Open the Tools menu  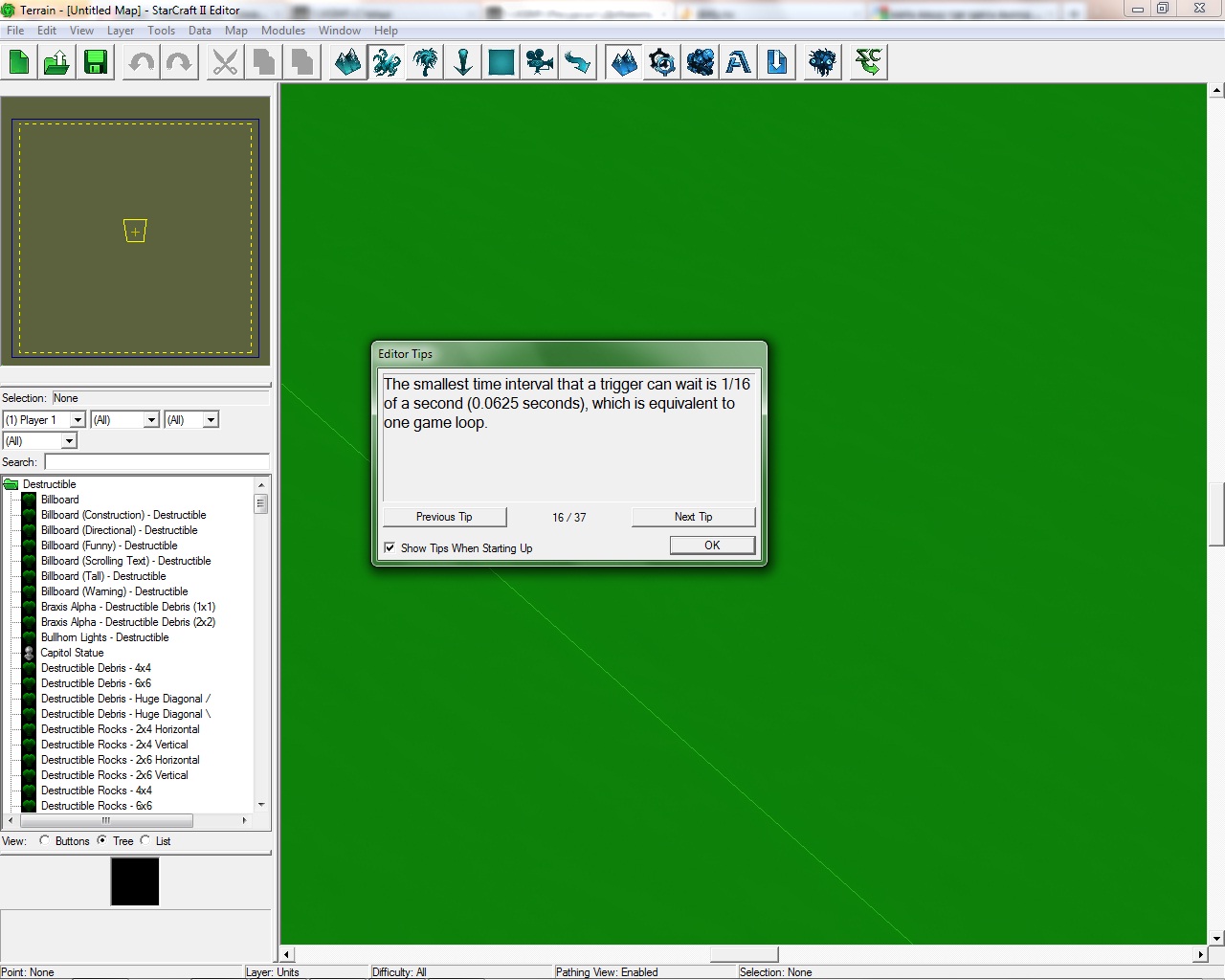[161, 31]
